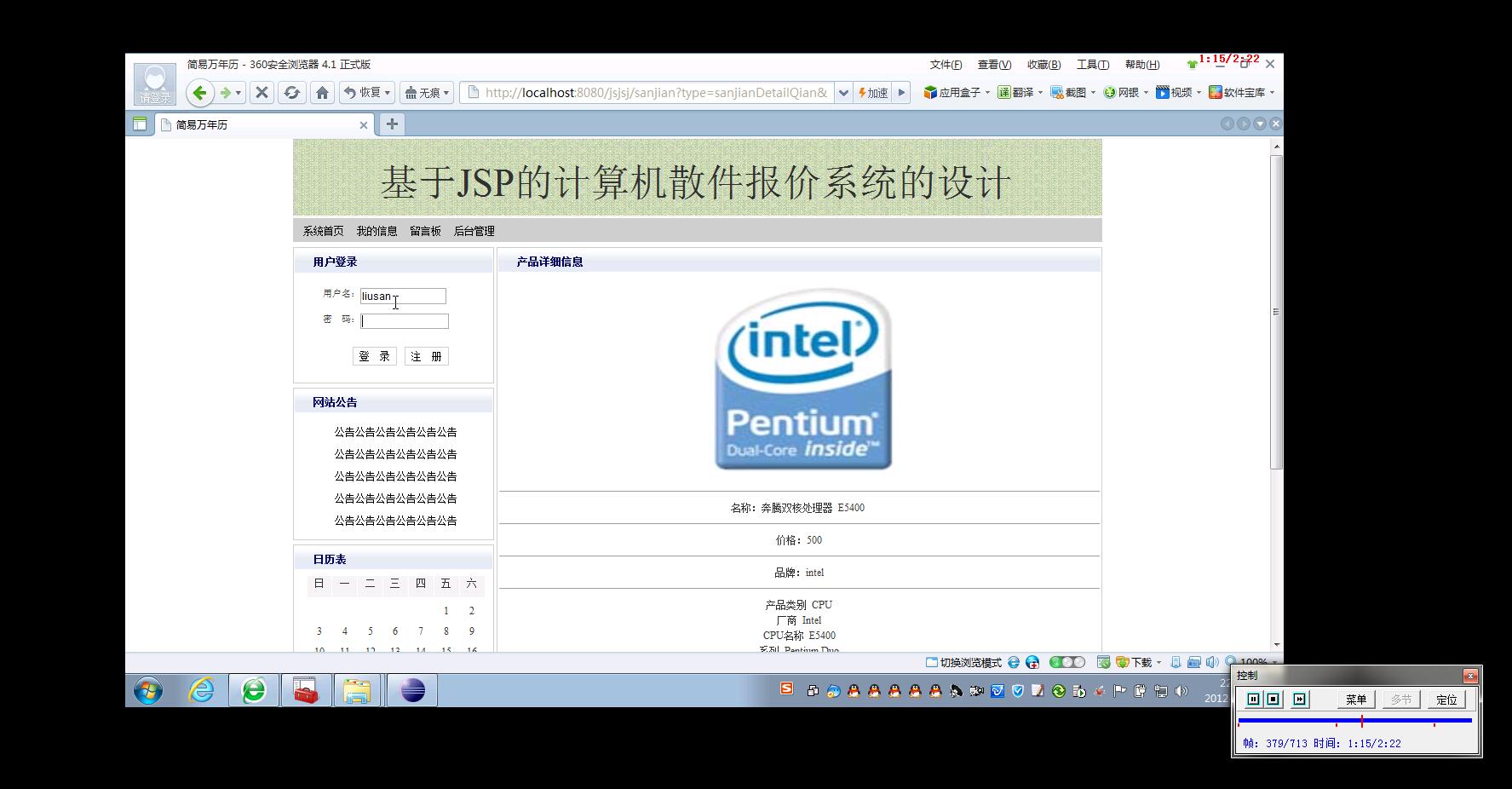Open the 我的信息 nav link
Image resolution: width=1512 pixels, height=789 pixels.
tap(377, 231)
